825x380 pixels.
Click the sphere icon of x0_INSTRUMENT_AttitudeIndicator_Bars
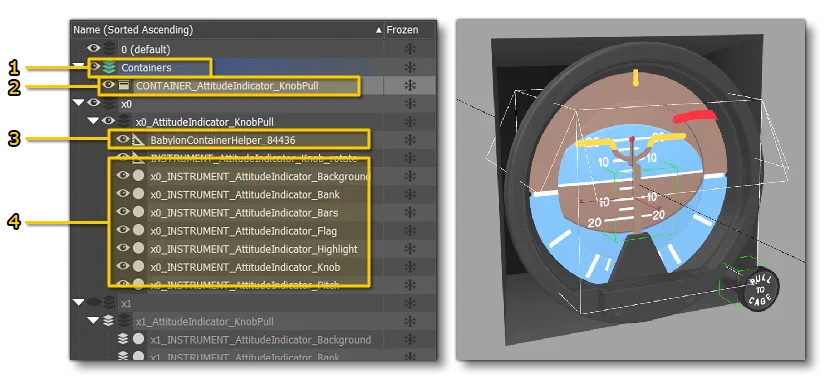(x=138, y=213)
